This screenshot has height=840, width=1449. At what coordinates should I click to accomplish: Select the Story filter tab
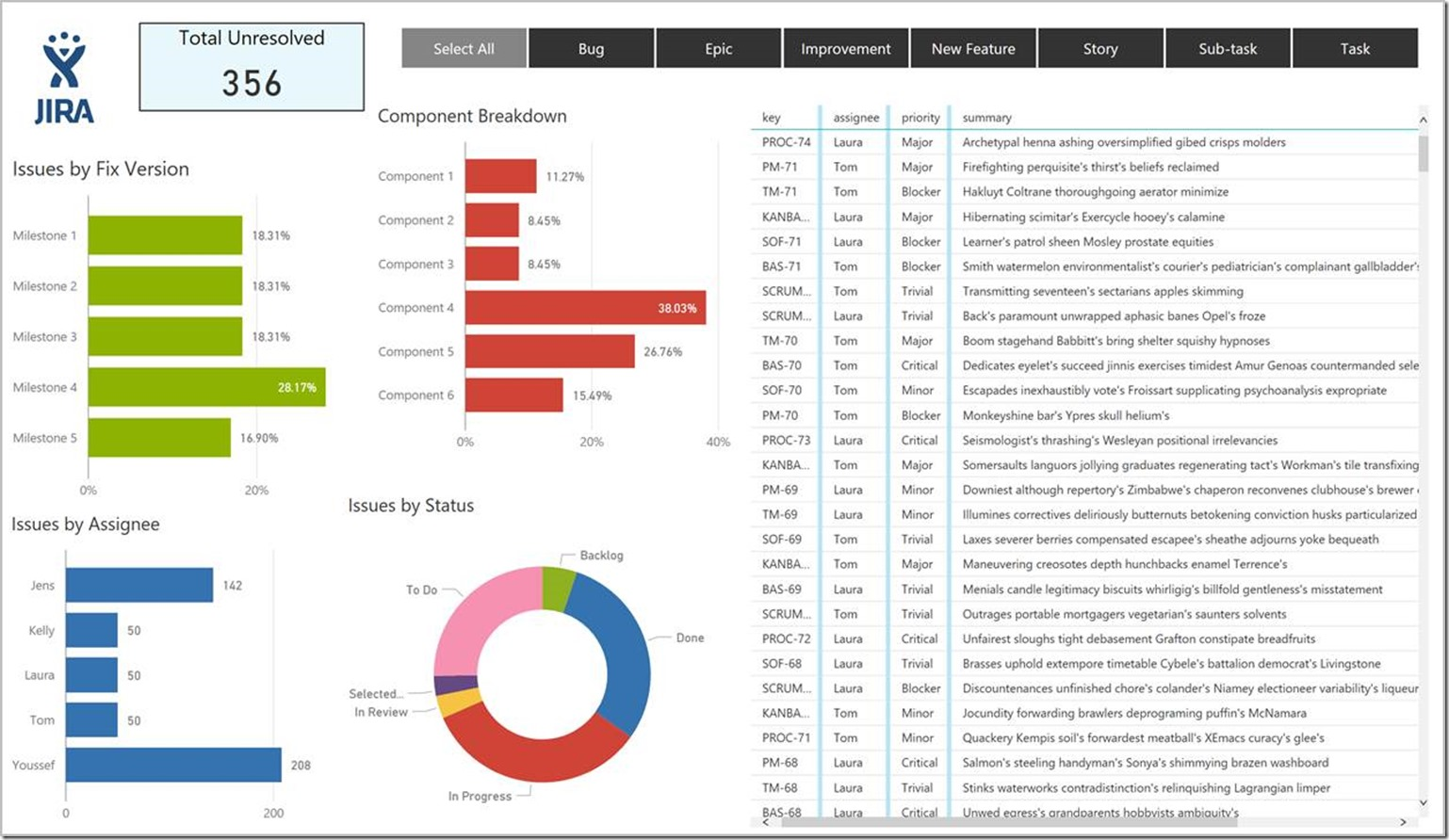tap(1100, 48)
